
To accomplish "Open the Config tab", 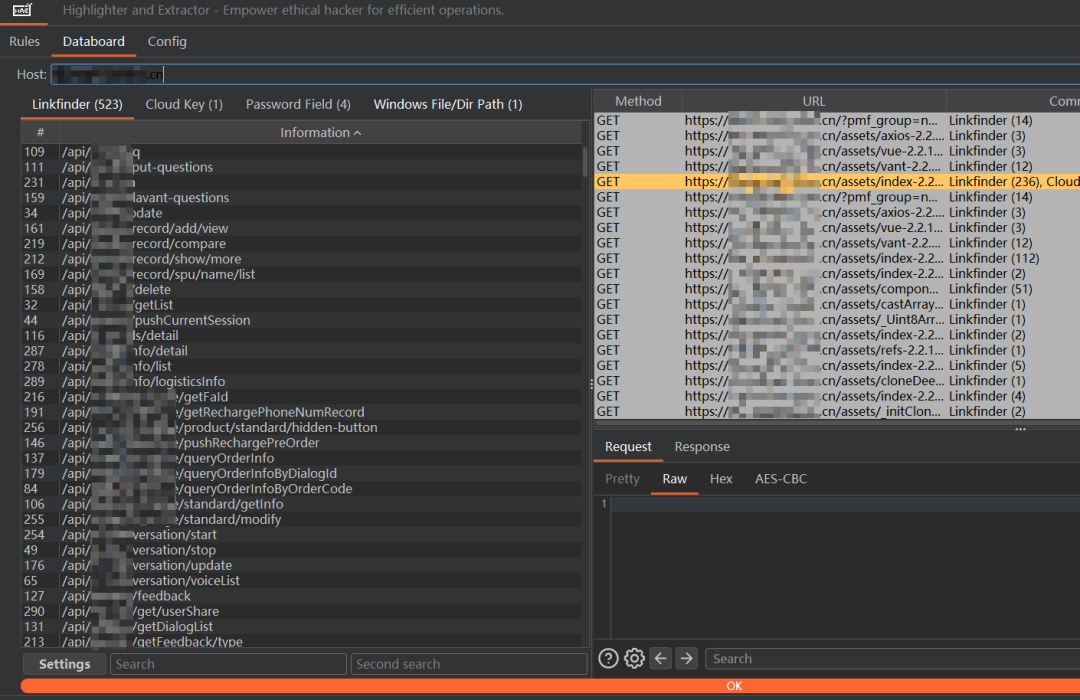I will click(x=167, y=41).
